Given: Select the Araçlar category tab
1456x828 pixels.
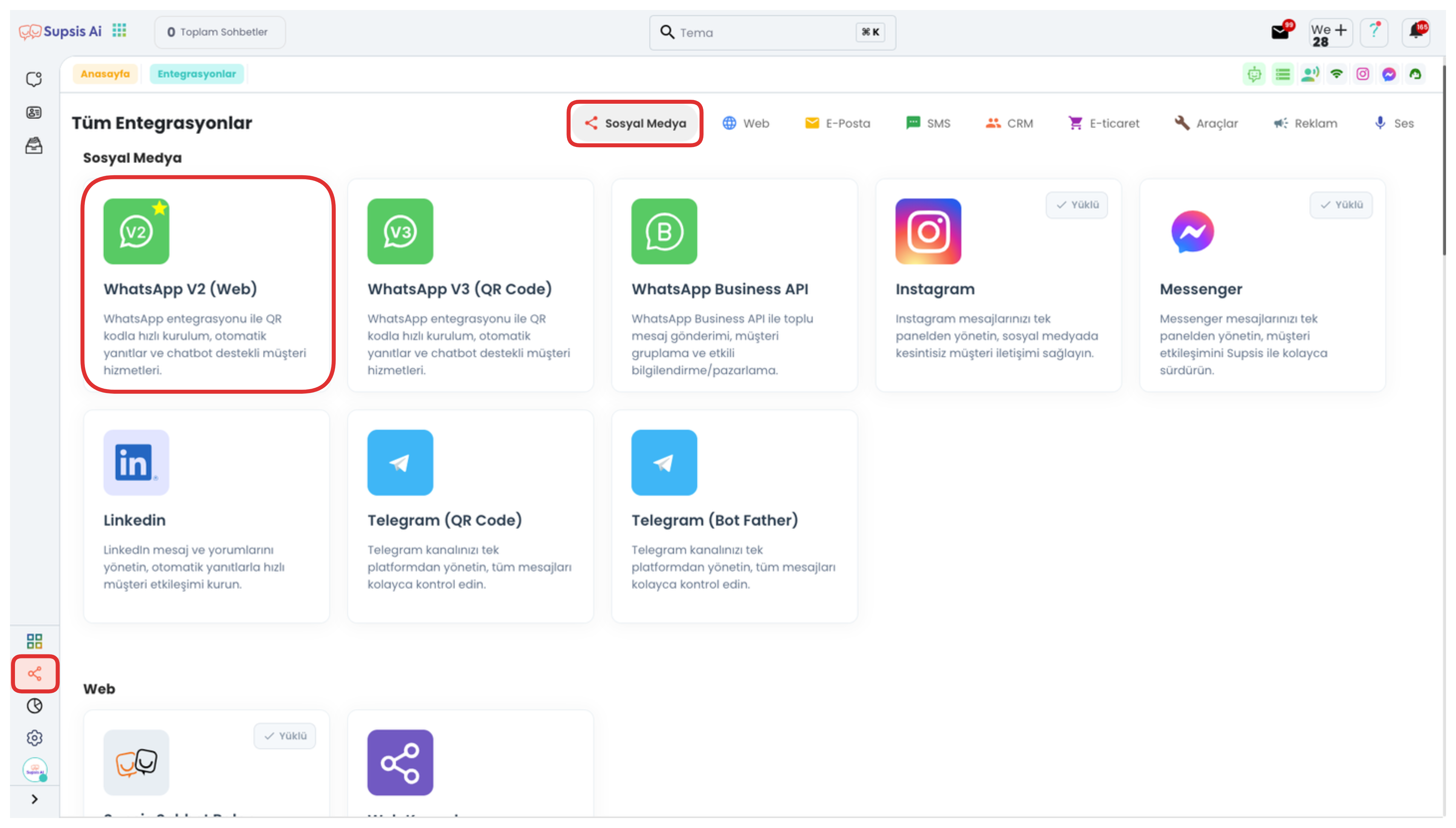Looking at the screenshot, I should pos(1206,123).
